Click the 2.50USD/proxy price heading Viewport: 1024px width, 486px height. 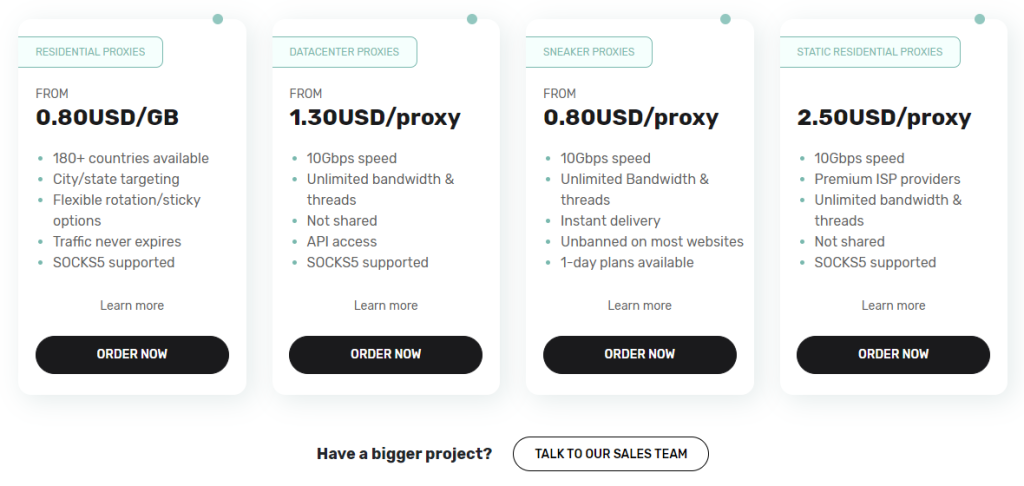(x=884, y=118)
